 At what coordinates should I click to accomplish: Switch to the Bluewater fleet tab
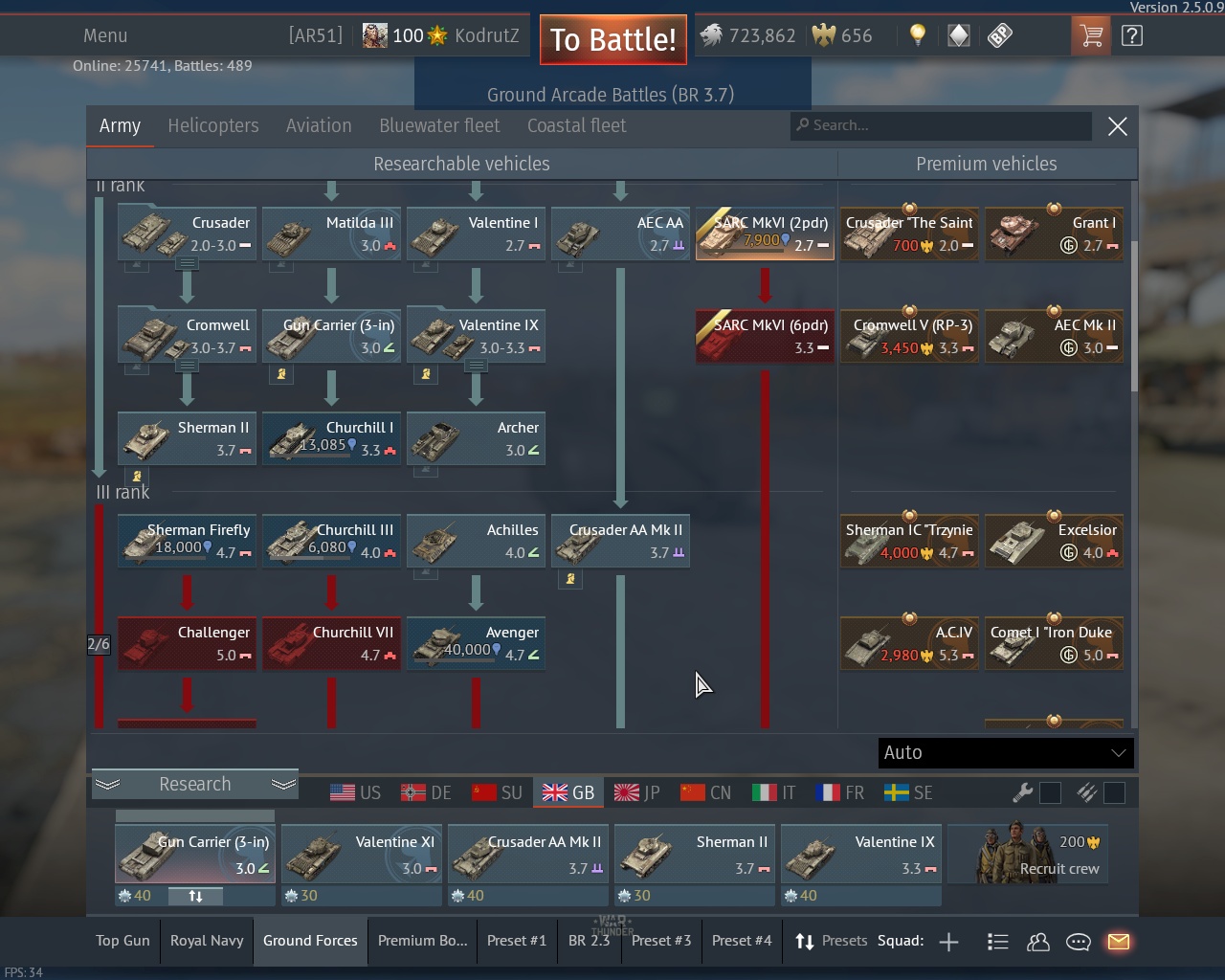click(439, 125)
